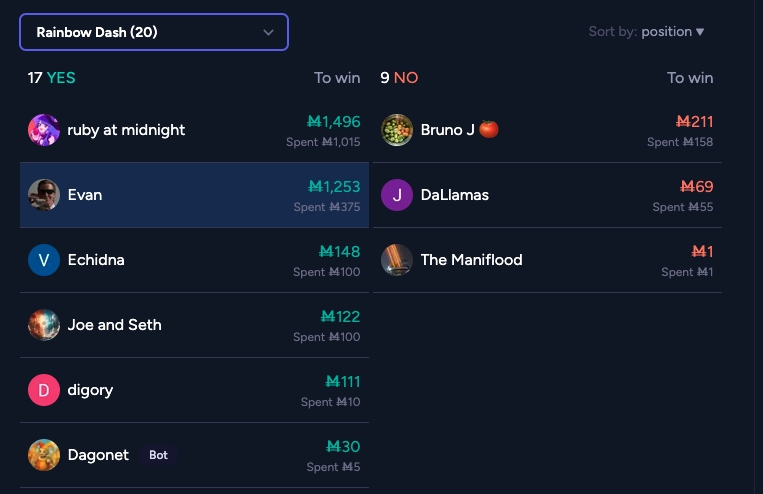Image resolution: width=763 pixels, height=494 pixels.
Task: Open ruby at midnight's avatar
Action: (44, 130)
